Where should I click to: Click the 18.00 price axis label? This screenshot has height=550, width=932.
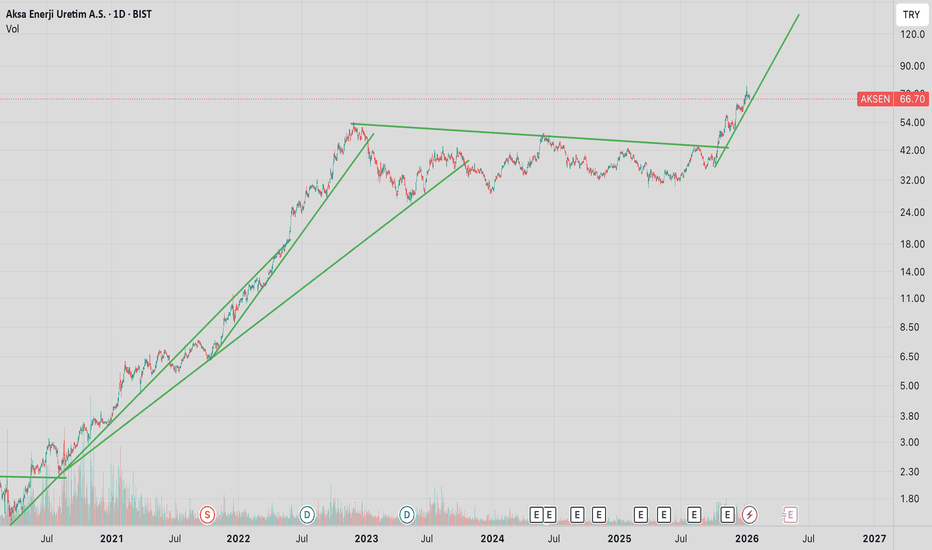point(912,244)
